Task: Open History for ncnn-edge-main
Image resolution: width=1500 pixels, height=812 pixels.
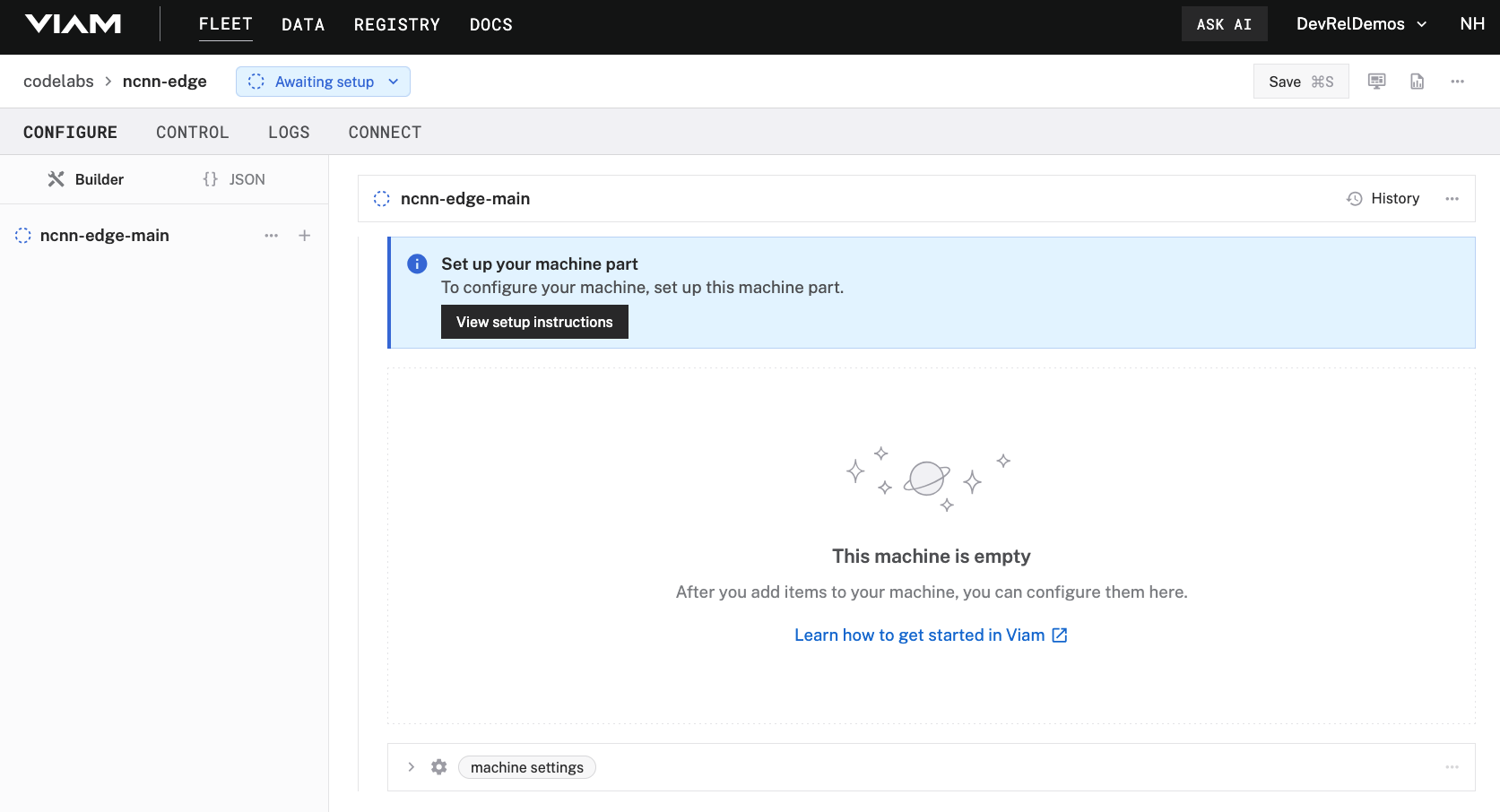Action: pos(1383,198)
